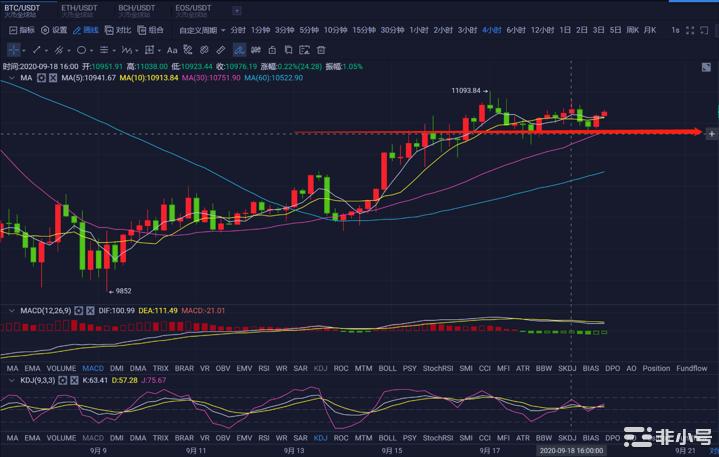The image size is (719, 457).
Task: Select the ellipse shape tool
Action: pos(81,50)
